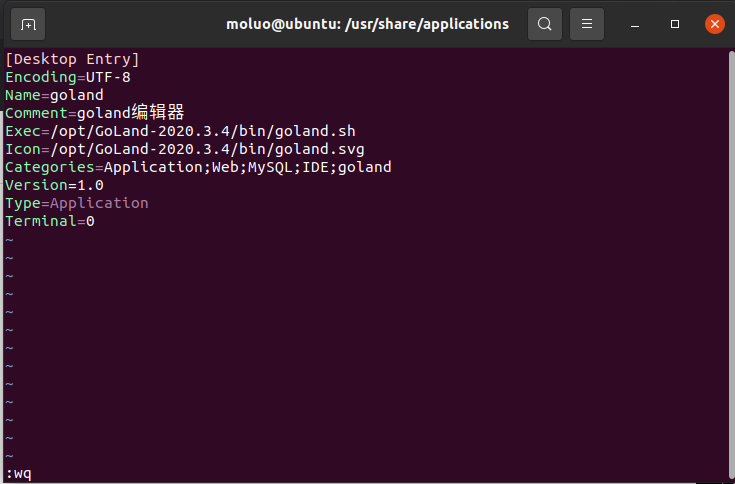Image resolution: width=735 pixels, height=484 pixels.
Task: Click the :wq command line
Action: point(19,473)
